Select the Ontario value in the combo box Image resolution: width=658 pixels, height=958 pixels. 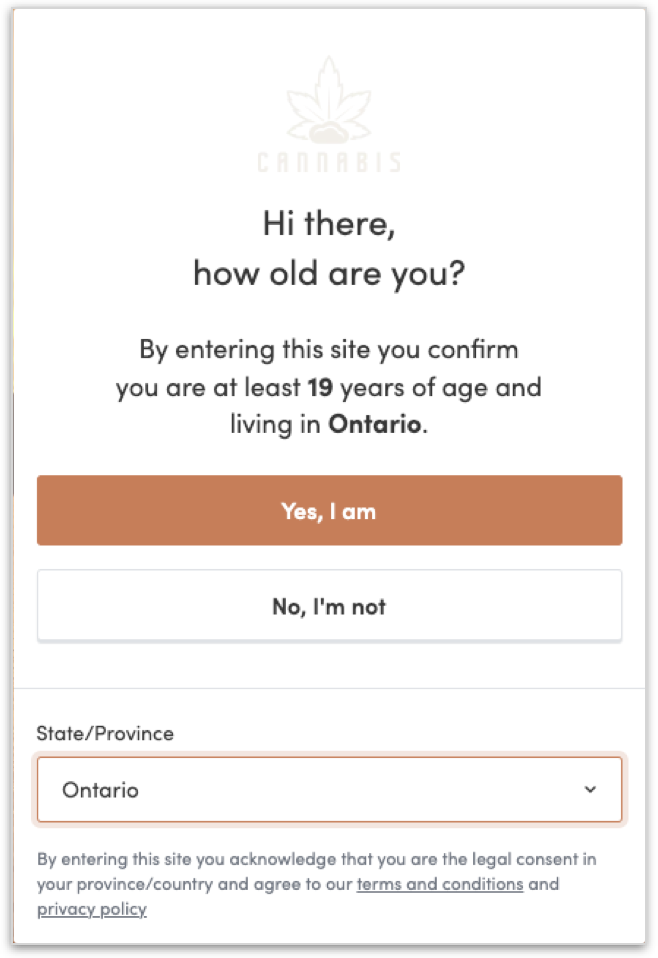coord(101,790)
